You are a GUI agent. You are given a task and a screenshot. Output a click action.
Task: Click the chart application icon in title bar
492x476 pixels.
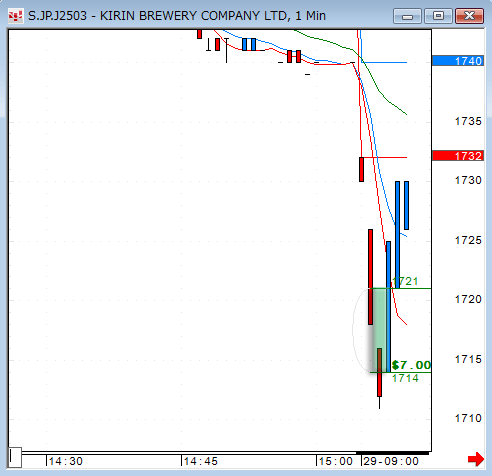(x=16, y=16)
